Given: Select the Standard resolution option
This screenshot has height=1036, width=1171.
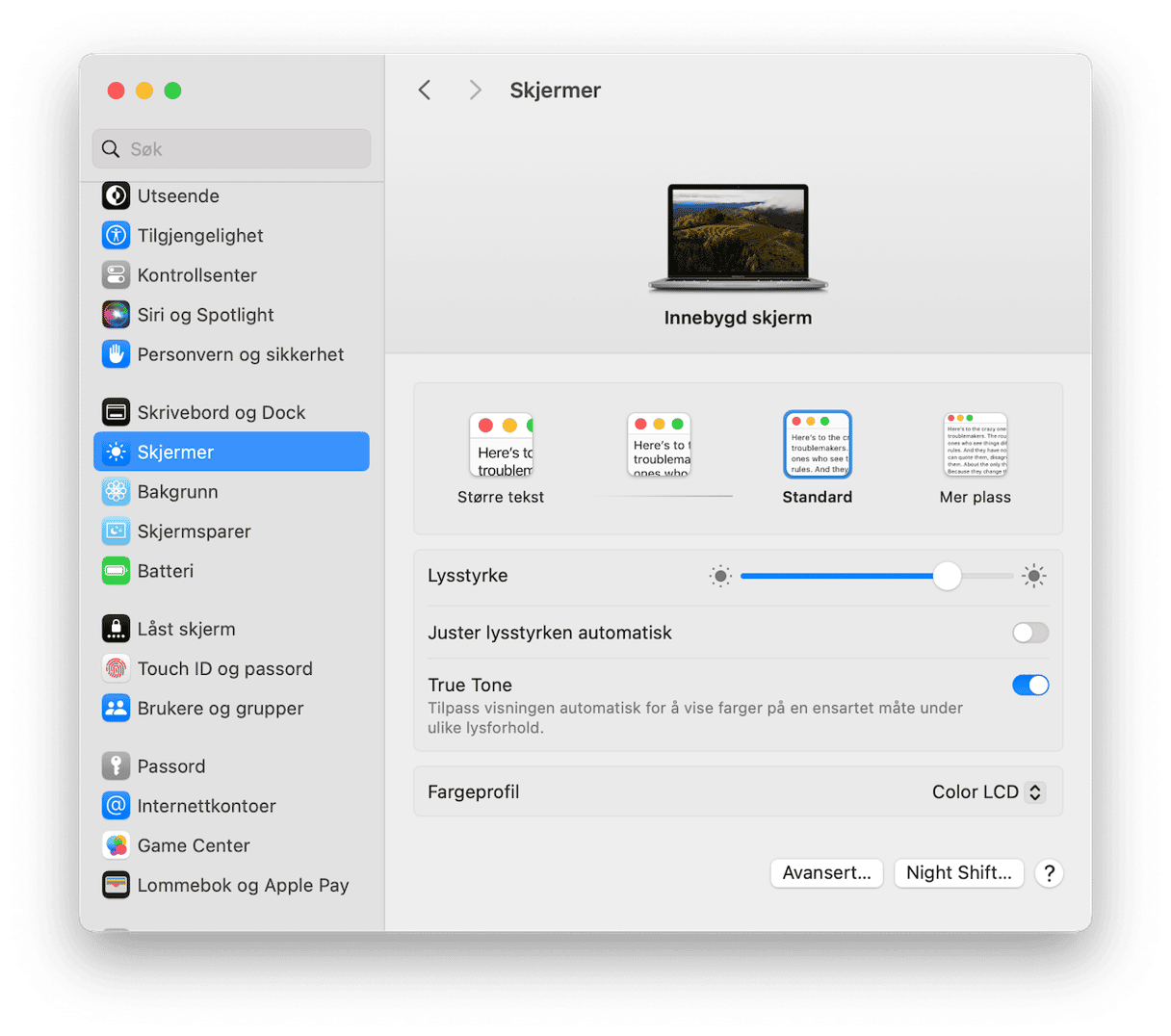Looking at the screenshot, I should pos(818,458).
